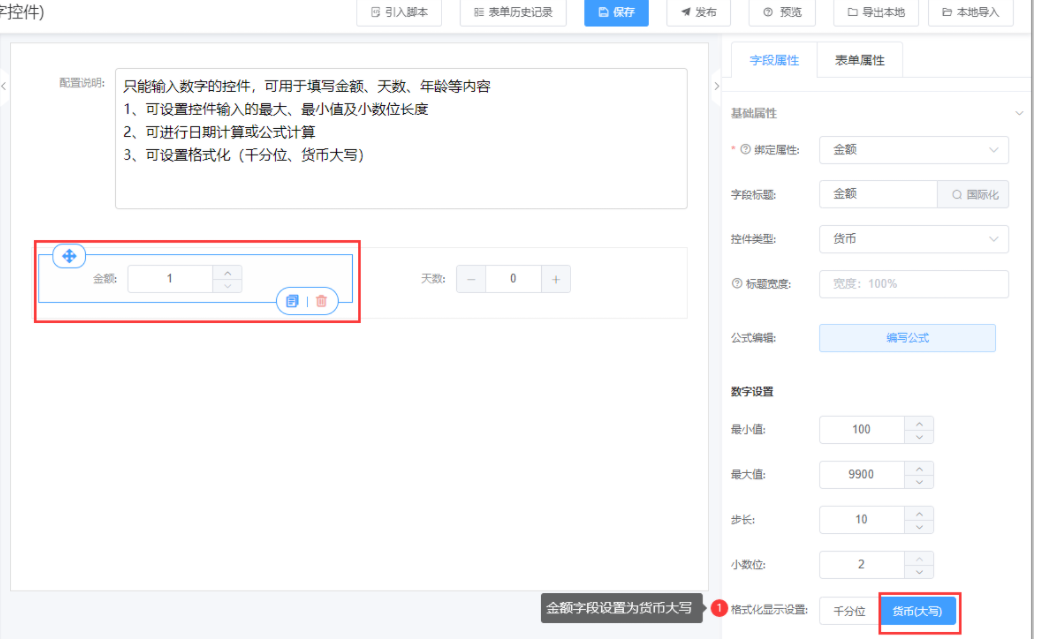Collapse left panel with arrow icon
Screen dimensions: 1043x643
click(x=4, y=87)
